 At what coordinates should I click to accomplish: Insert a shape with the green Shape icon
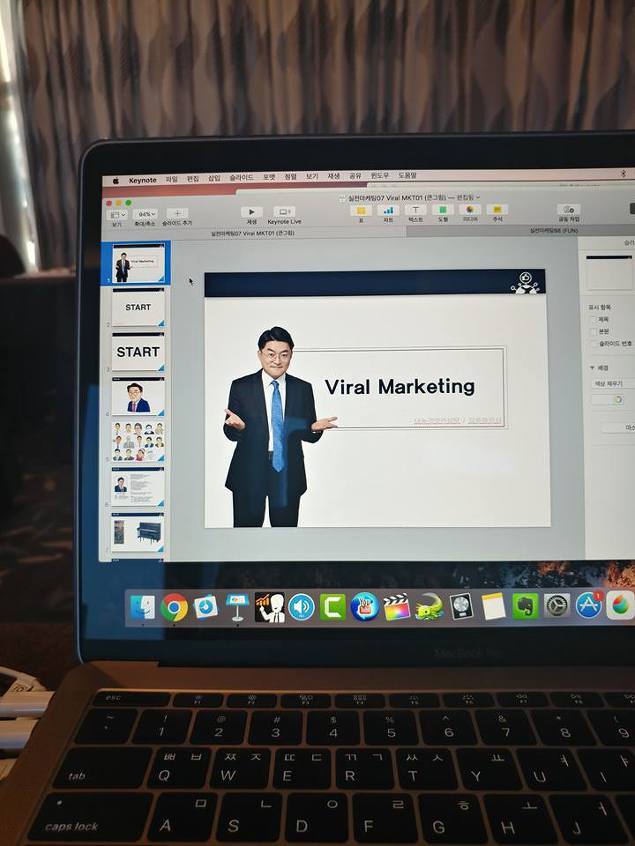[442, 209]
